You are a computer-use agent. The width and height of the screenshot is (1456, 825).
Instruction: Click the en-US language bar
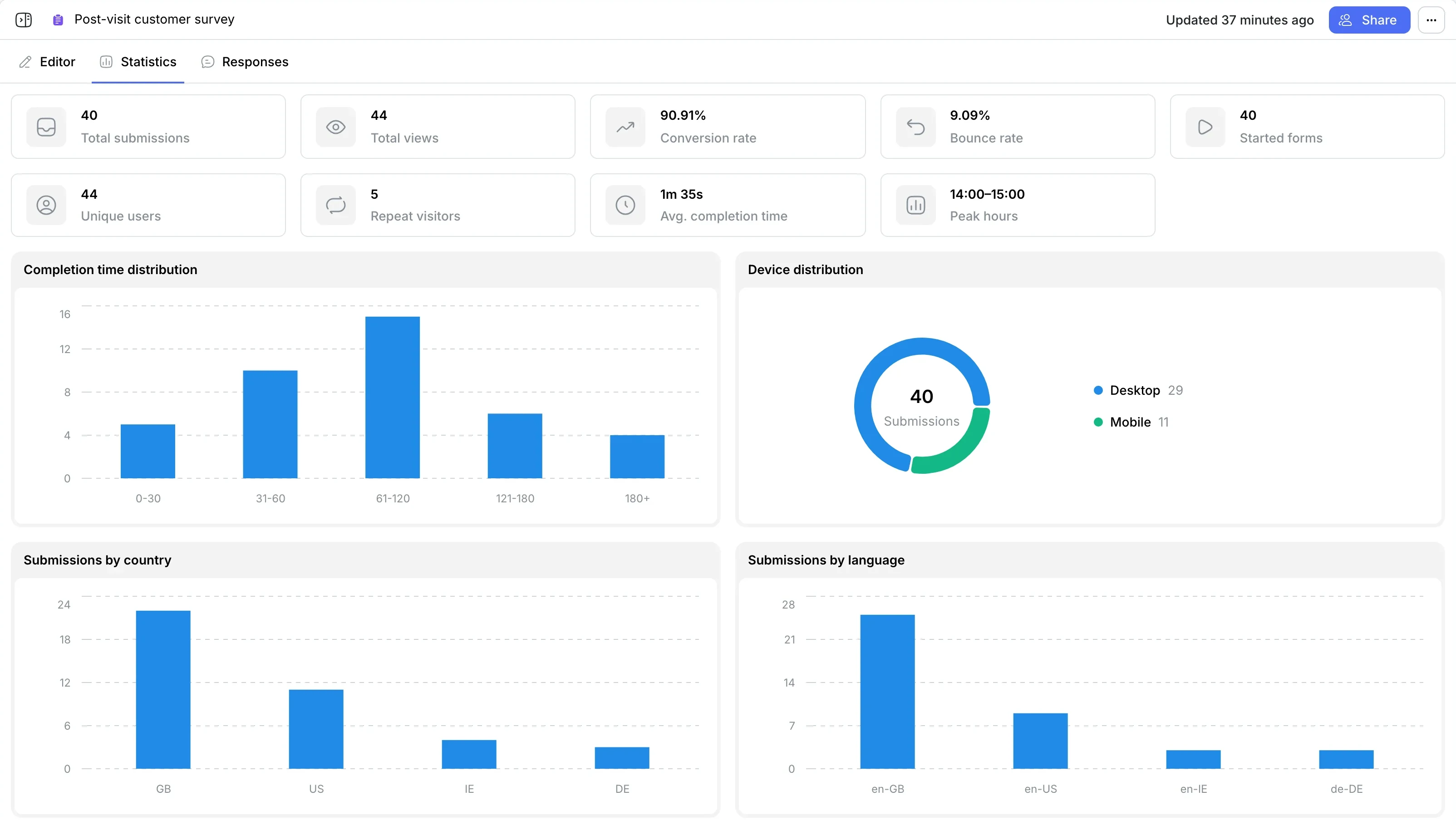click(x=1040, y=741)
